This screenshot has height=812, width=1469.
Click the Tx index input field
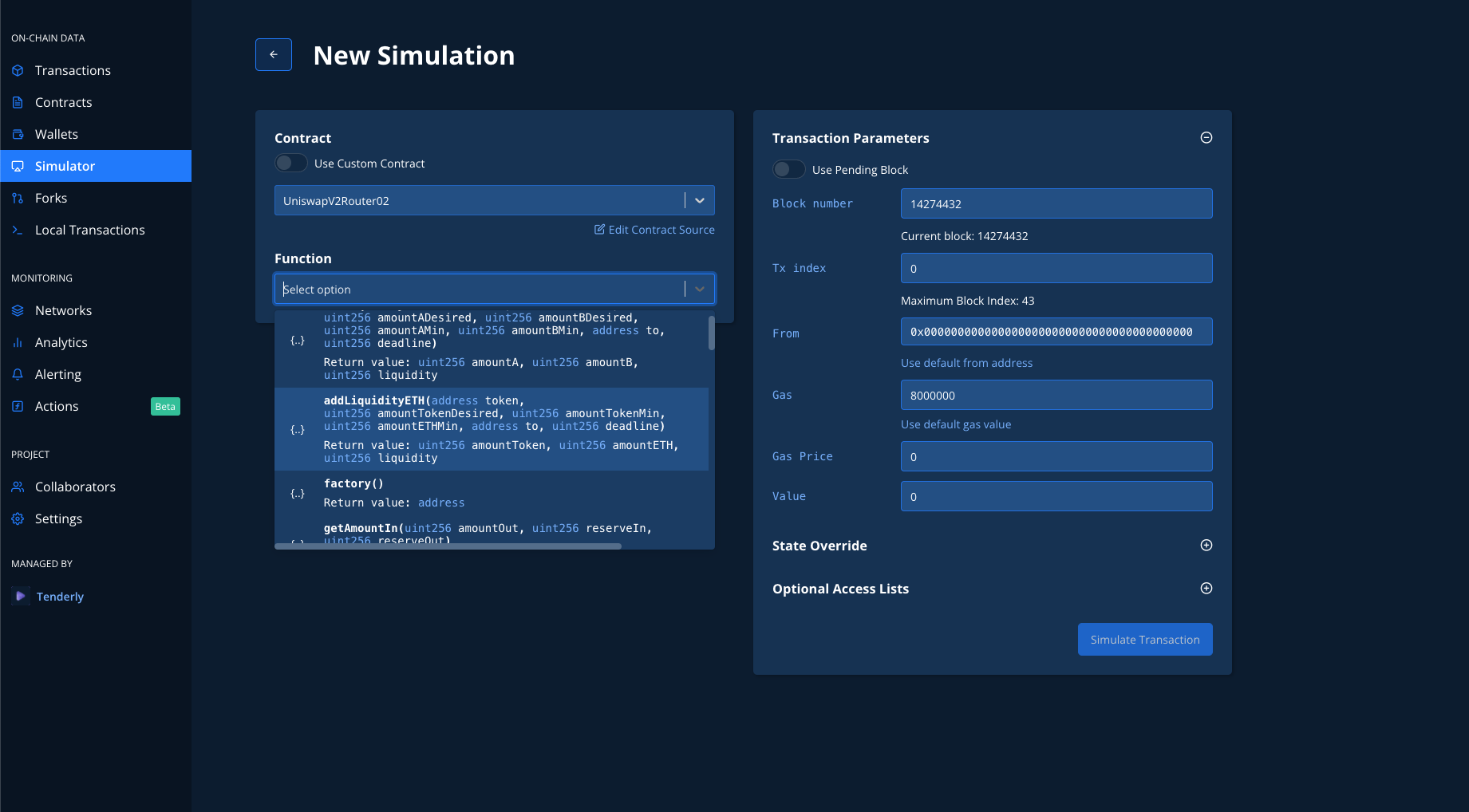tap(1056, 268)
